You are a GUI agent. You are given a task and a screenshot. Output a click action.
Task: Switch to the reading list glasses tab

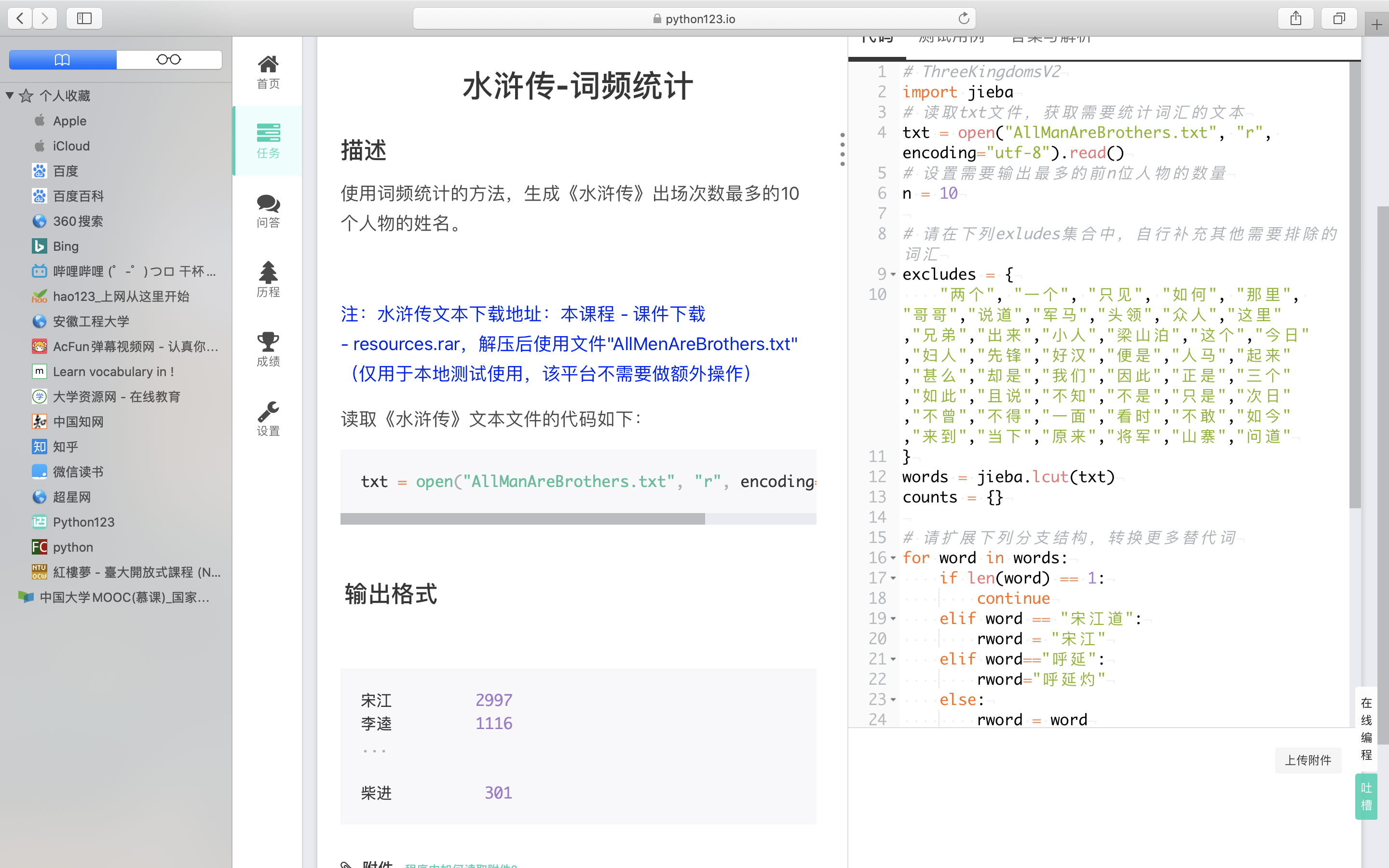pos(169,59)
